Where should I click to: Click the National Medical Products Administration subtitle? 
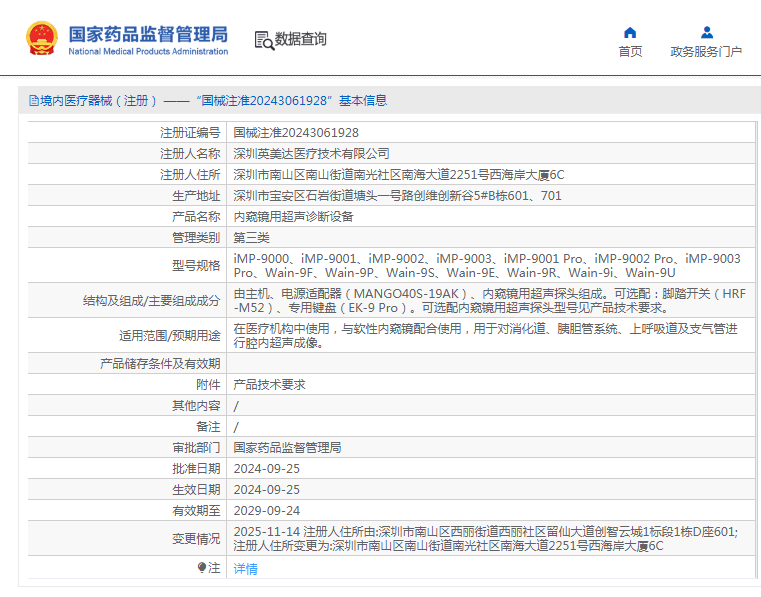148,52
